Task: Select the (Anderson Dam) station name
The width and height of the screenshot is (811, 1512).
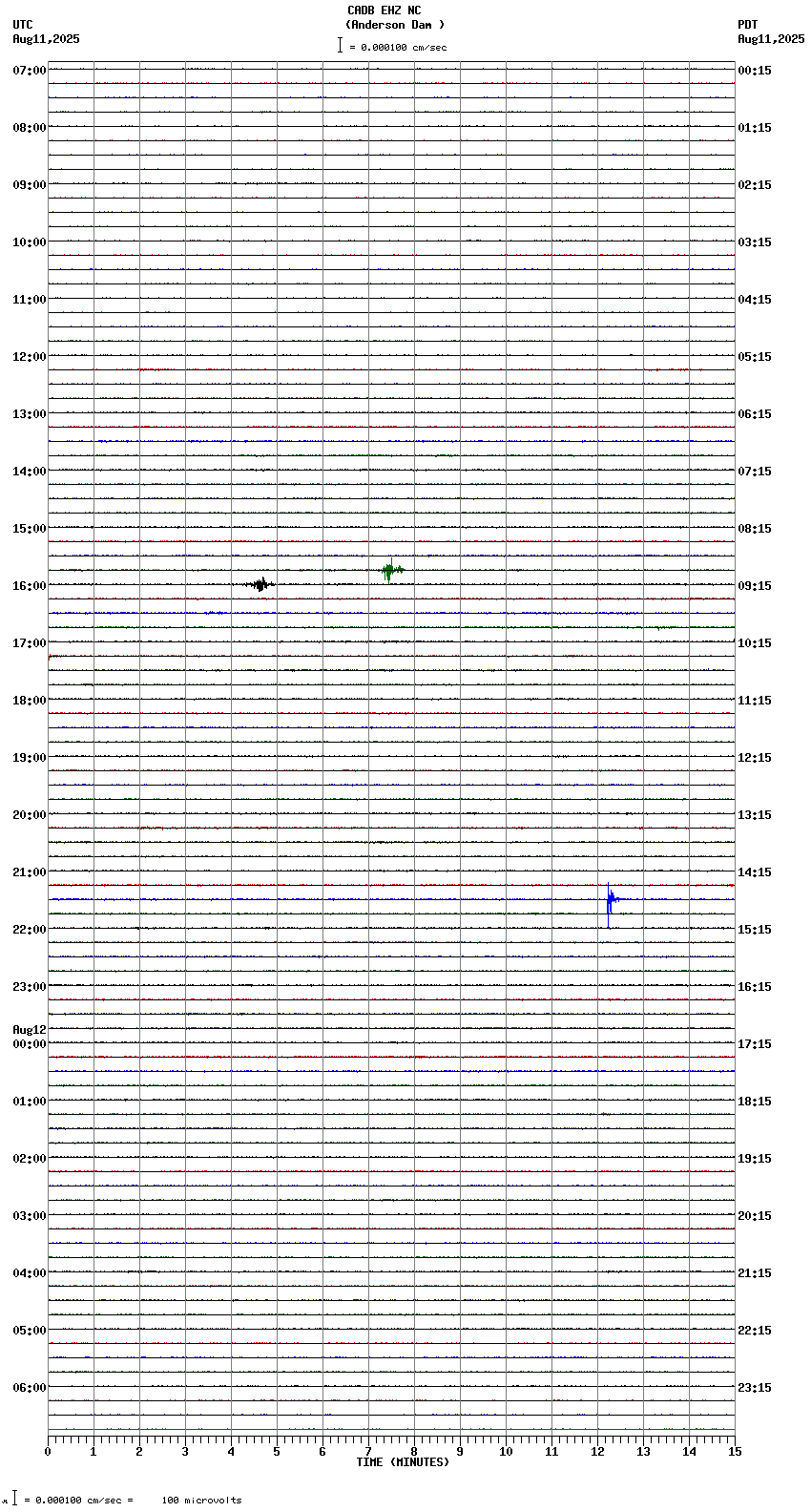Action: click(395, 25)
